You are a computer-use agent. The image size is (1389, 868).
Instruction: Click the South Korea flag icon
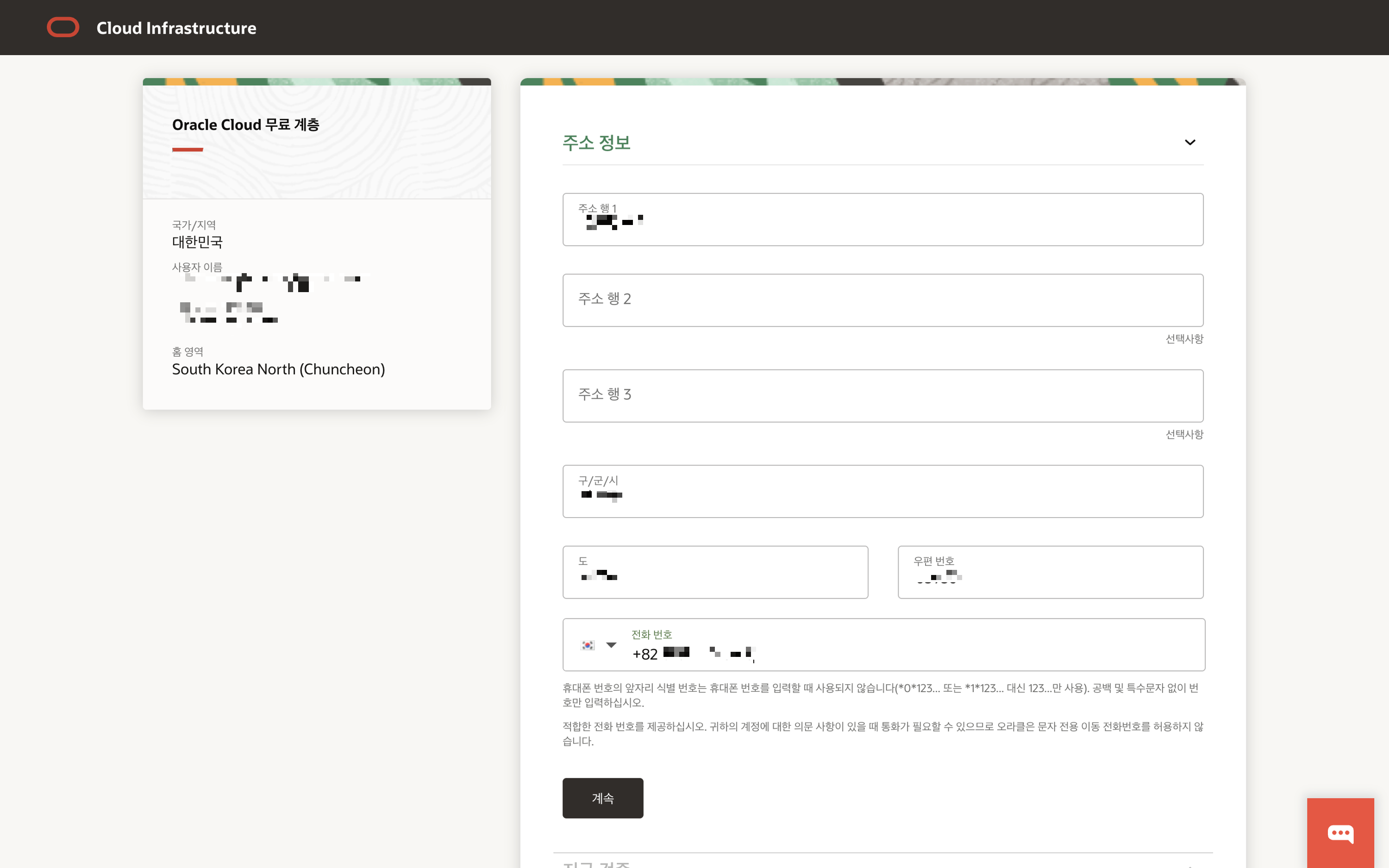coord(588,645)
